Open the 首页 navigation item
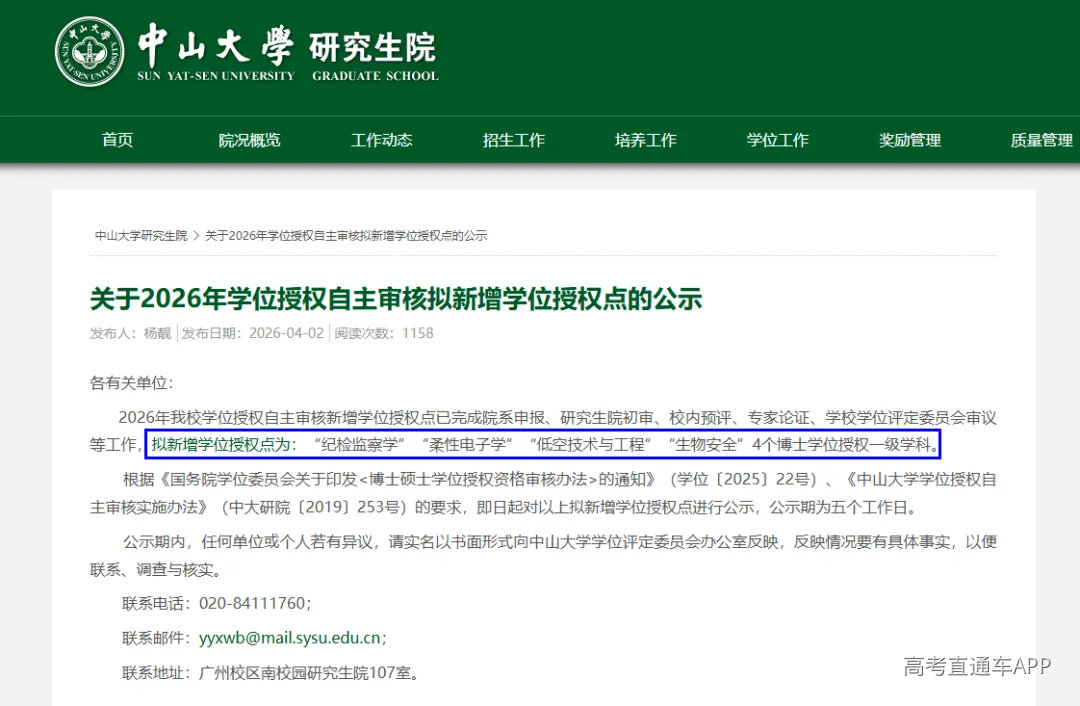 point(117,140)
